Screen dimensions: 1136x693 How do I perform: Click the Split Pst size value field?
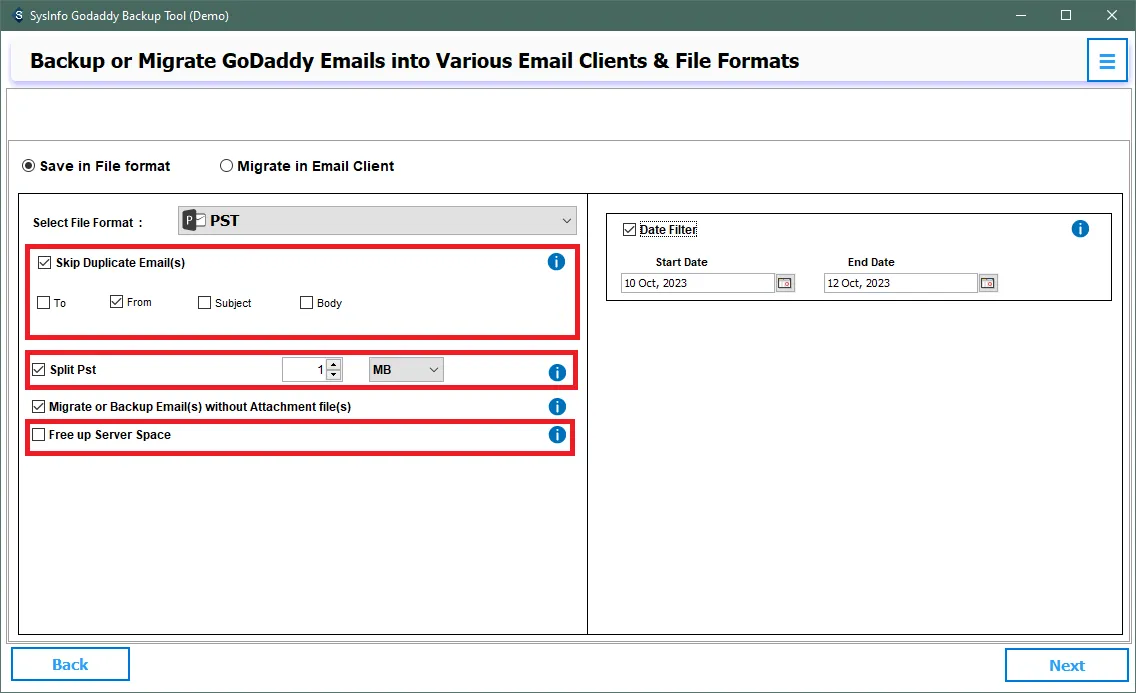click(304, 369)
